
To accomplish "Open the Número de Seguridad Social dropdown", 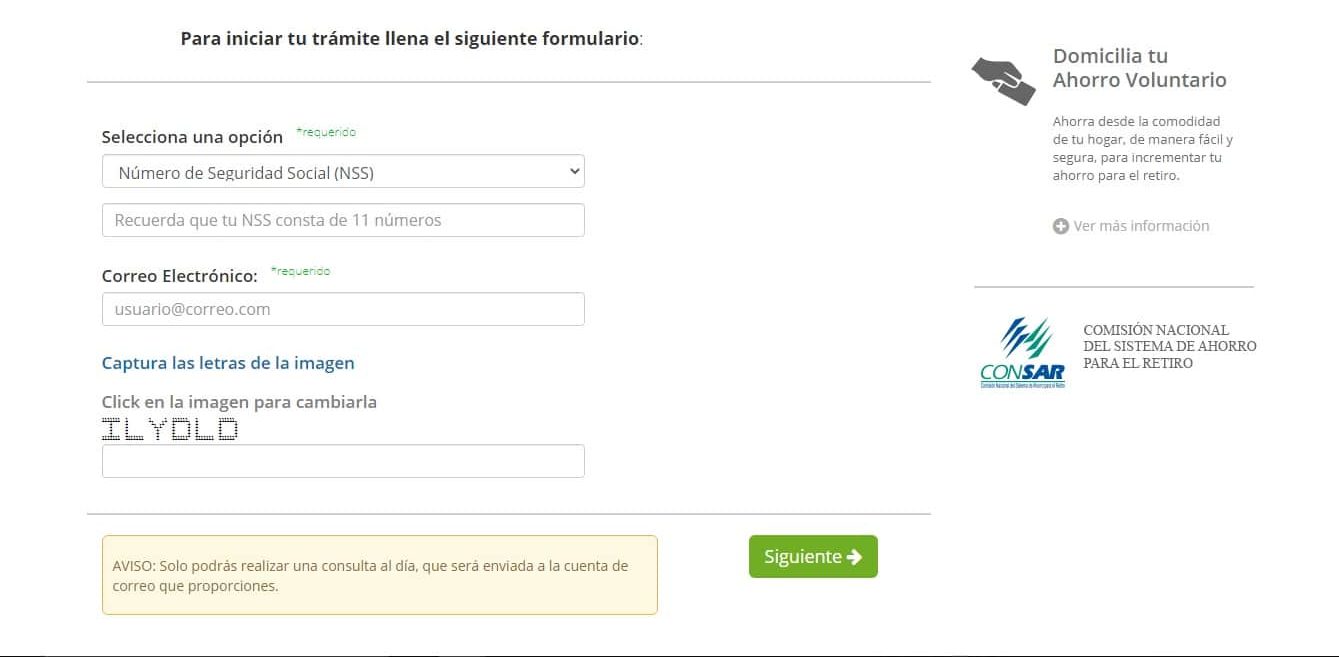I will [x=343, y=171].
